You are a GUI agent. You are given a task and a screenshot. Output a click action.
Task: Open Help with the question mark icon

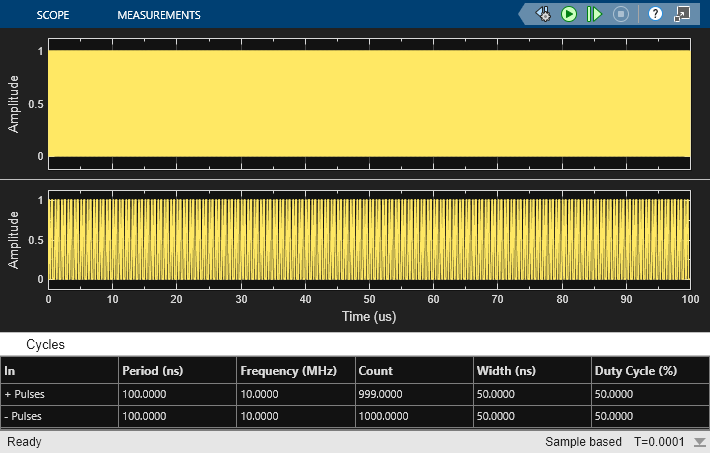coord(656,14)
